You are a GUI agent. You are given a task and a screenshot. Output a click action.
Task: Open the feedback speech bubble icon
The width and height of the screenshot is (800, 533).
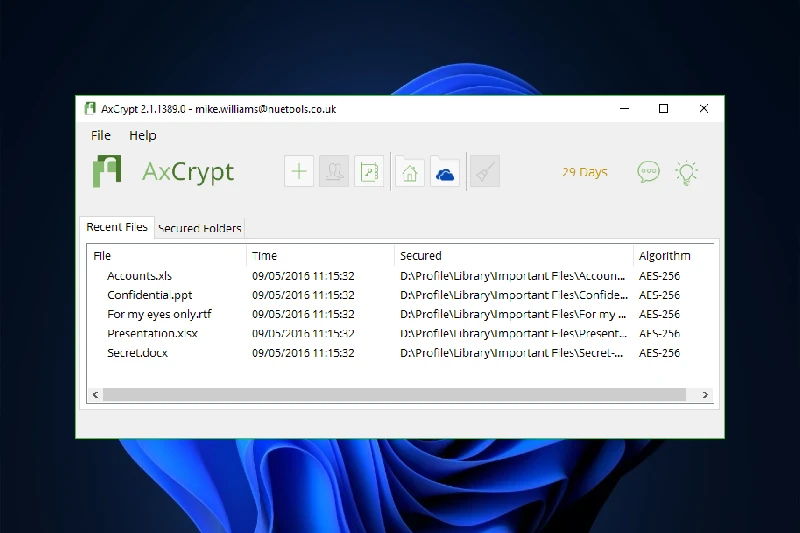click(648, 172)
